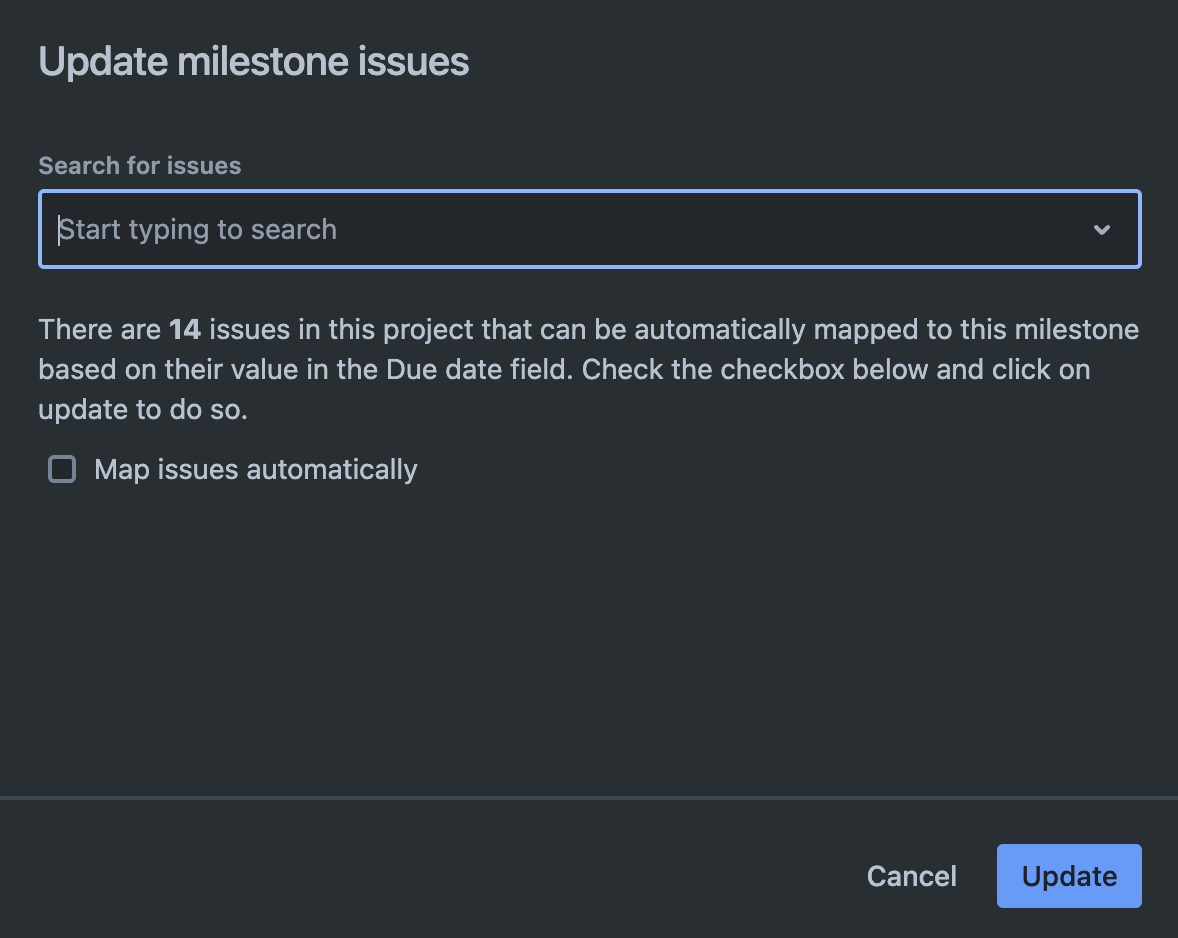1178x938 pixels.
Task: Cancel the milestone update dialog
Action: [x=911, y=876]
